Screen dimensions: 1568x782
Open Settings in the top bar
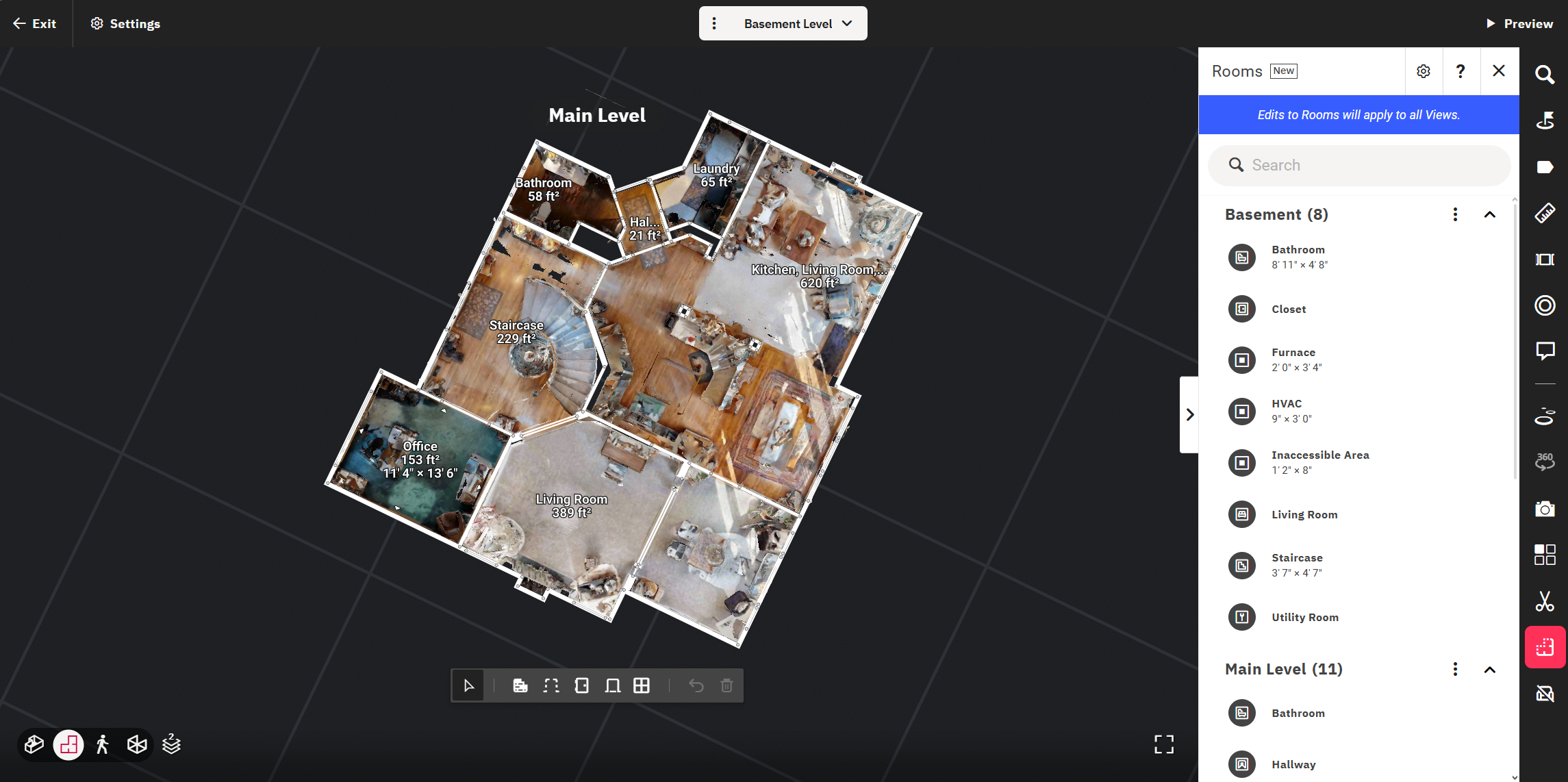pyautogui.click(x=125, y=23)
